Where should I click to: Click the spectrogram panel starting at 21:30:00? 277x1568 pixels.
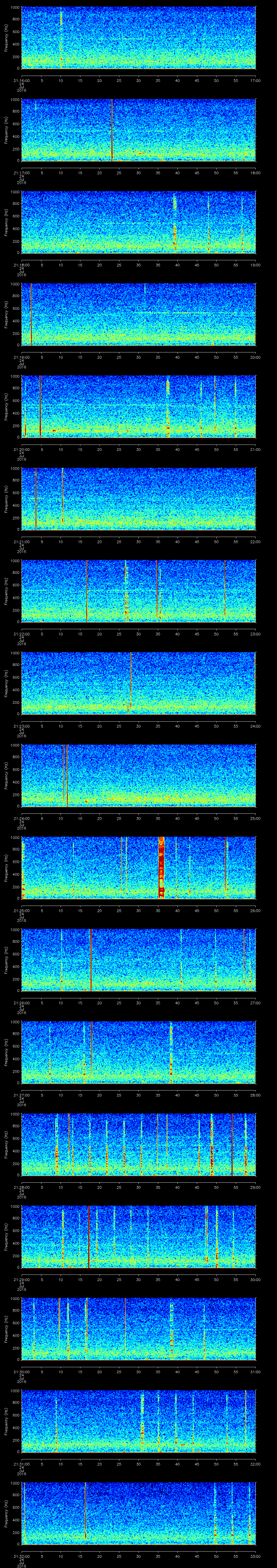[x=139, y=1329]
